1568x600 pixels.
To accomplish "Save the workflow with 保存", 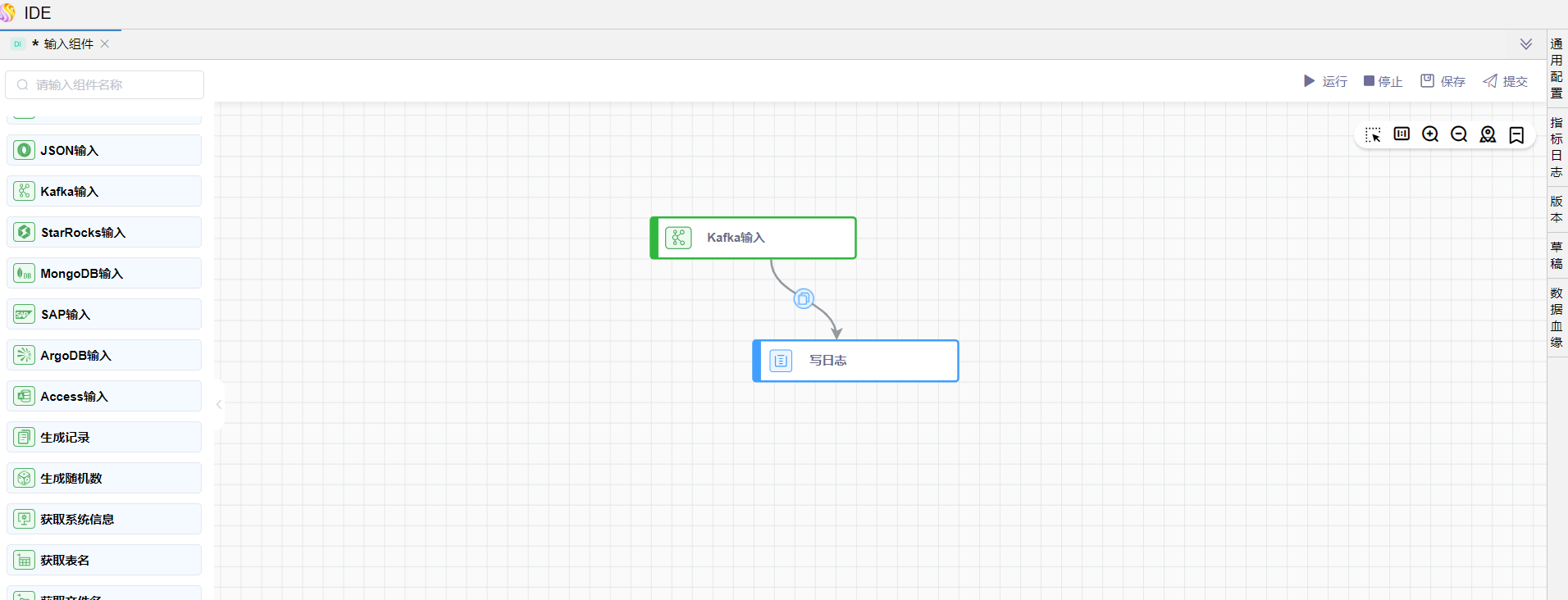I will tap(1443, 81).
